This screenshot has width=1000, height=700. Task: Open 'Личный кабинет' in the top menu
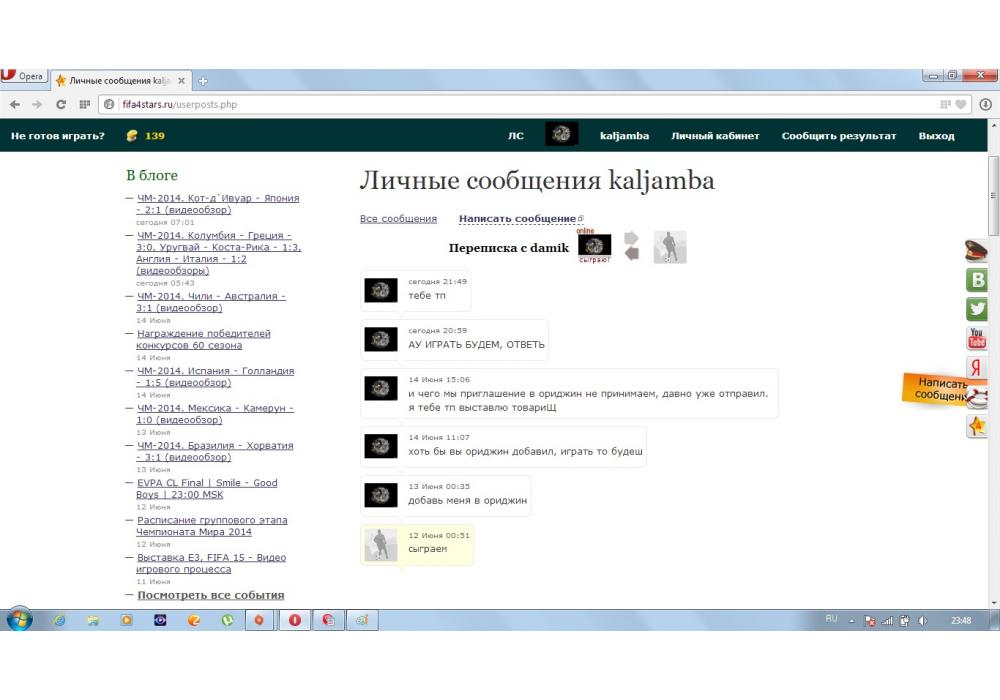point(715,136)
